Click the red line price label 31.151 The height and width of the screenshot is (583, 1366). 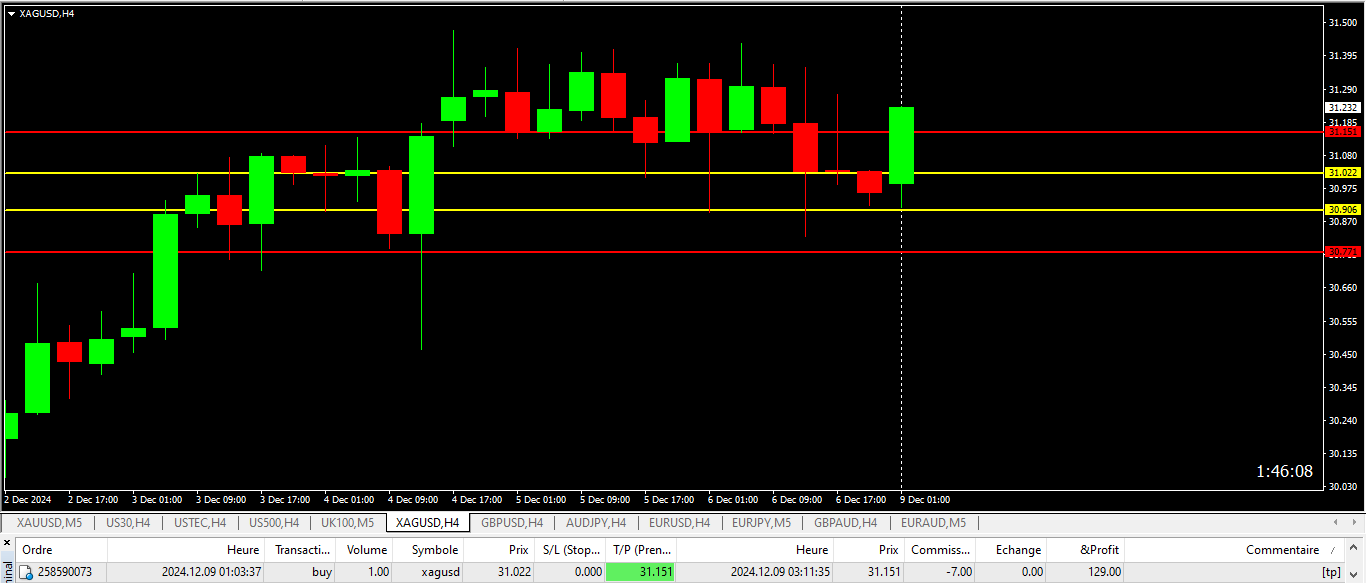coord(1342,131)
